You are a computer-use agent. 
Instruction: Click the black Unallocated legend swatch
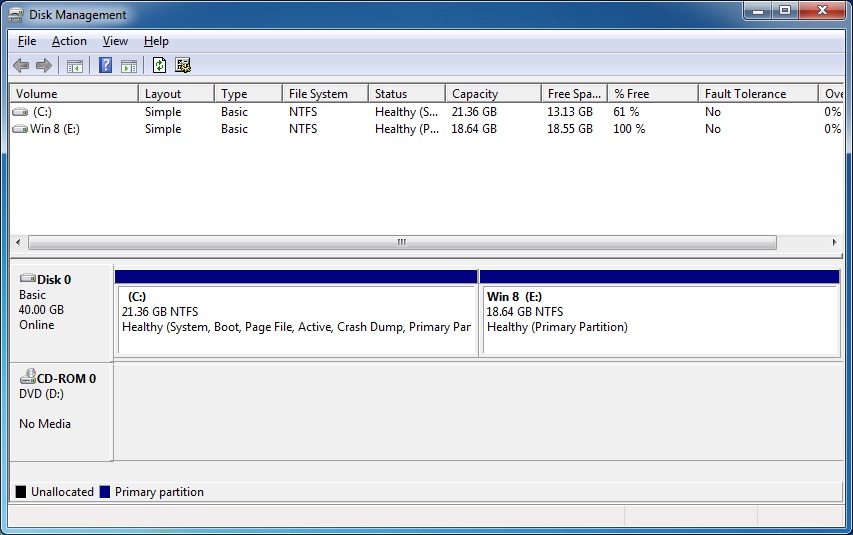pyautogui.click(x=21, y=492)
